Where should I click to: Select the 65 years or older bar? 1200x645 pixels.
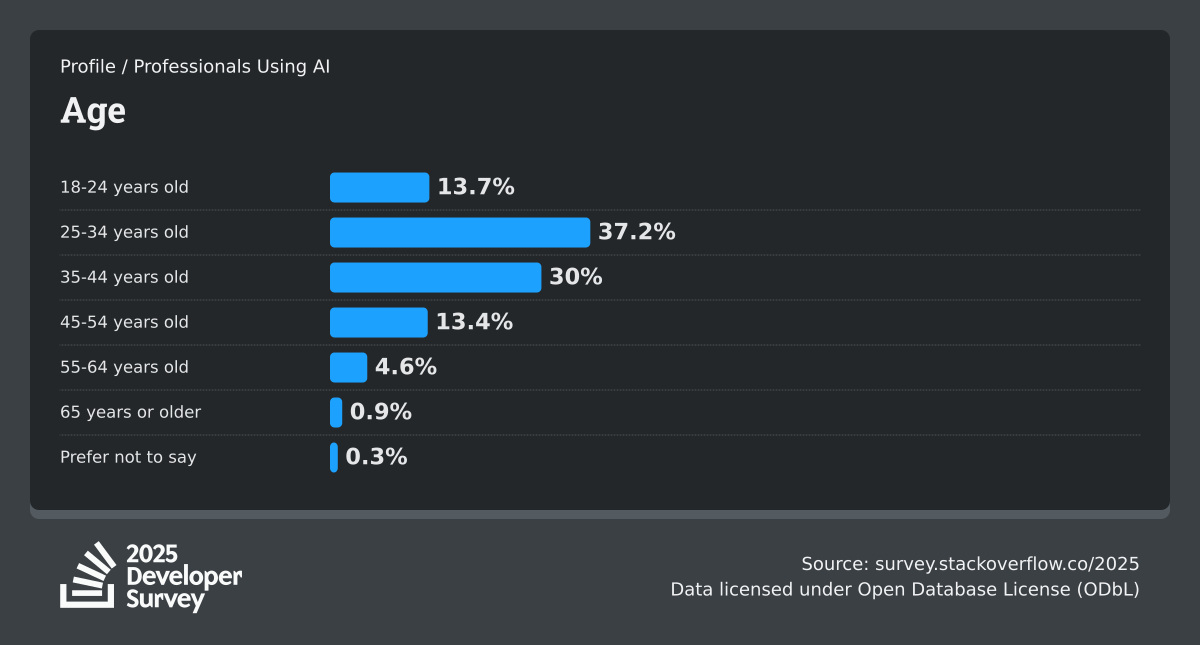coord(336,412)
